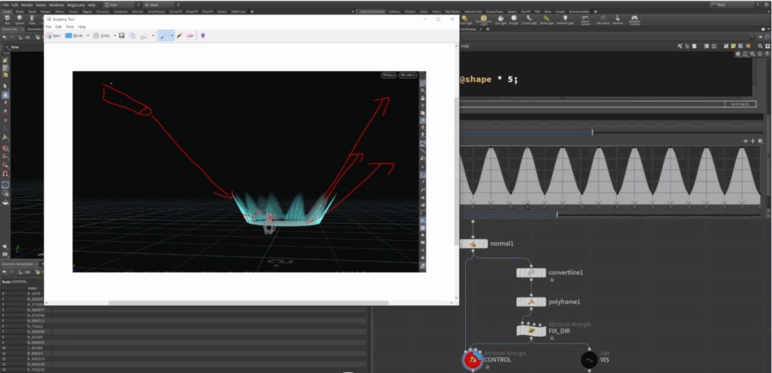The image size is (772, 373).
Task: Expand the Delay dropdown arrow in Snipping Tool
Action: tap(115, 35)
